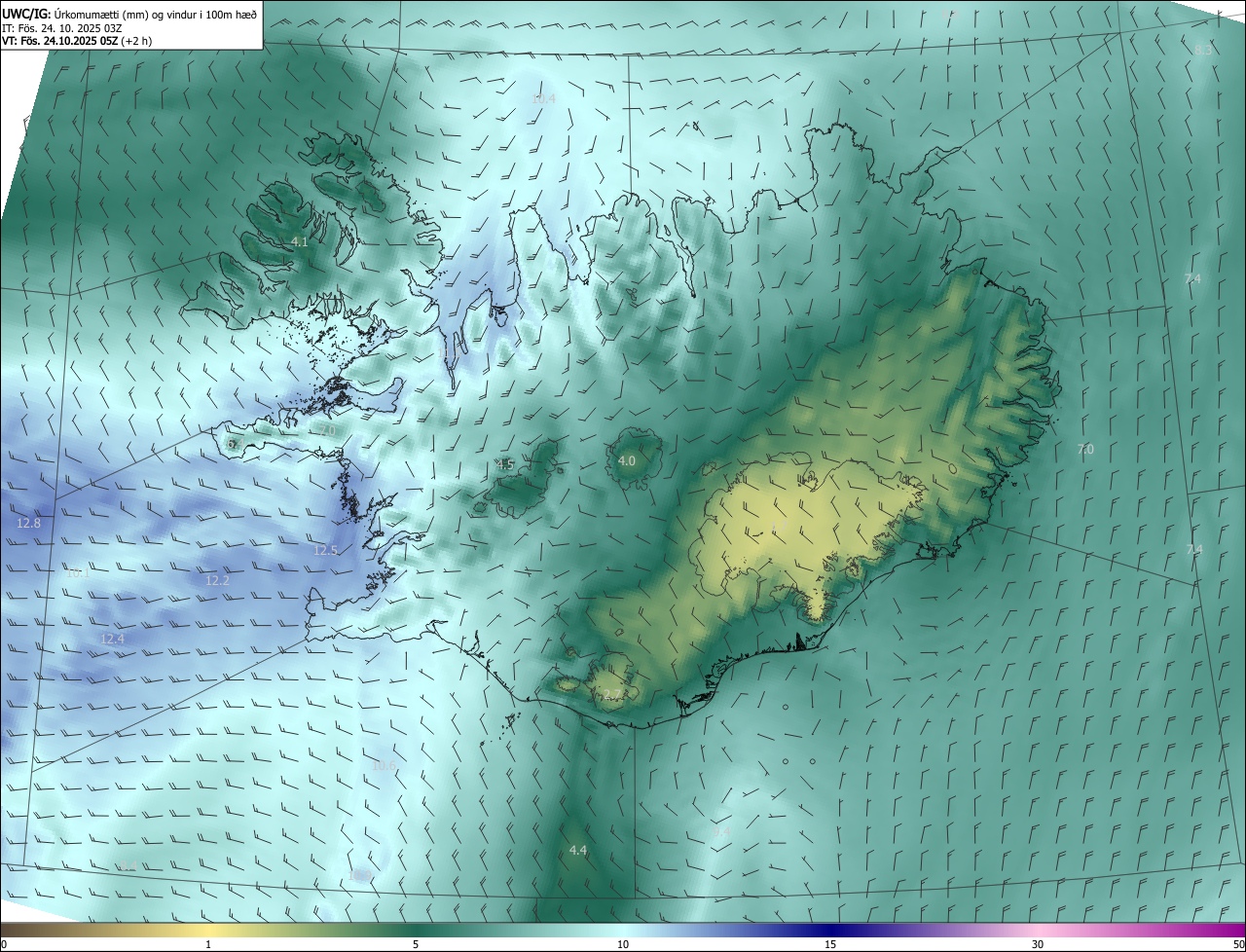Viewport: 1246px width, 952px height.
Task: Click the 4.5 value label on the map
Action: coord(505,464)
